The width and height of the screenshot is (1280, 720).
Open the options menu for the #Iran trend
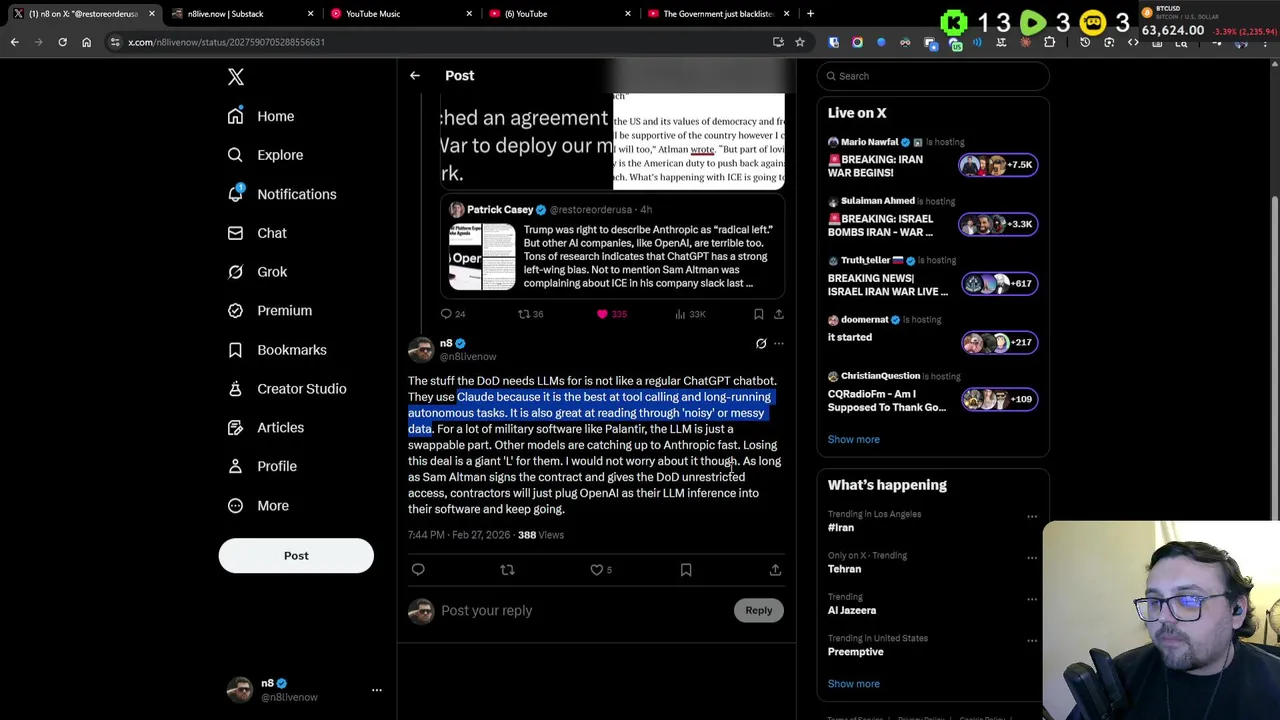click(1032, 517)
